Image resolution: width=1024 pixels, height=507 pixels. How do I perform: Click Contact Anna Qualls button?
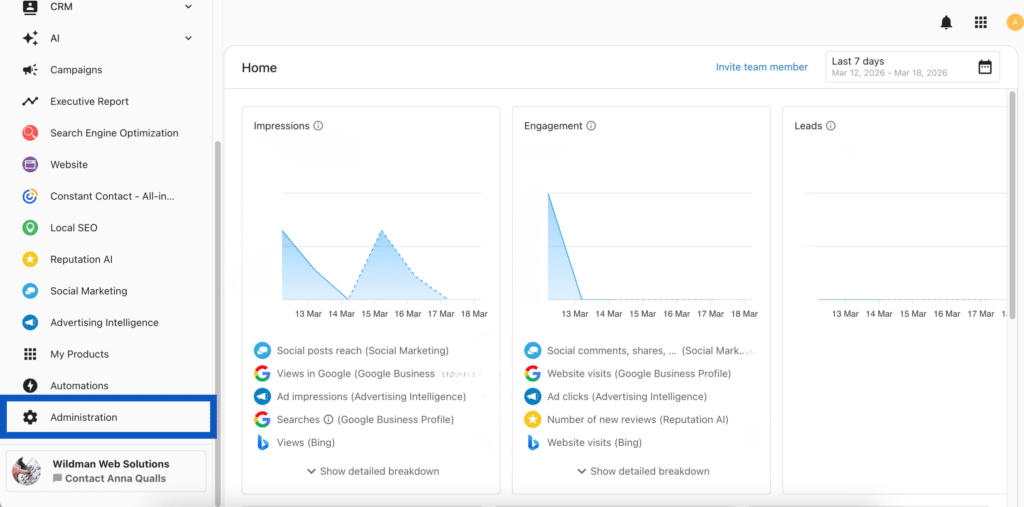point(115,478)
